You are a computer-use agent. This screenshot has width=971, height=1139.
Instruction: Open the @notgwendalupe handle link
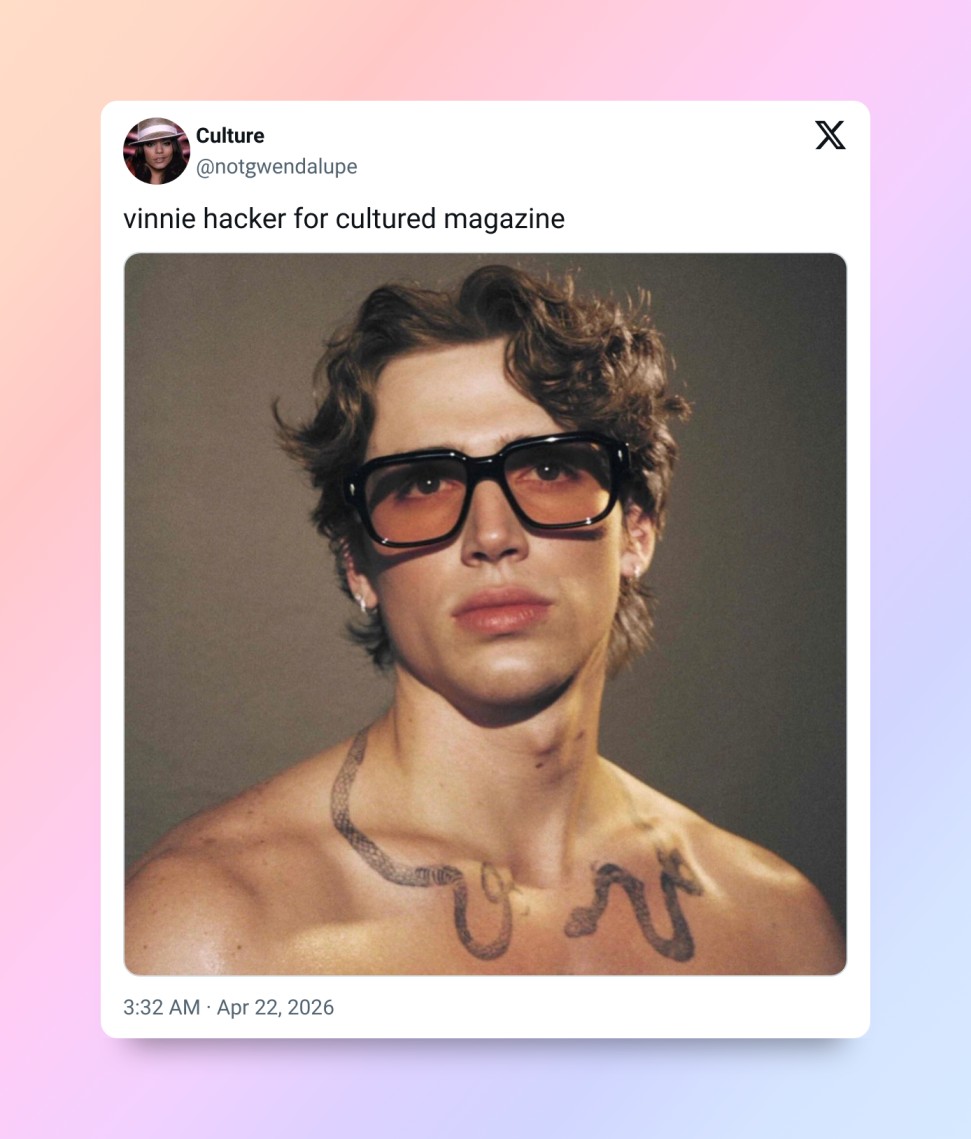click(x=277, y=167)
